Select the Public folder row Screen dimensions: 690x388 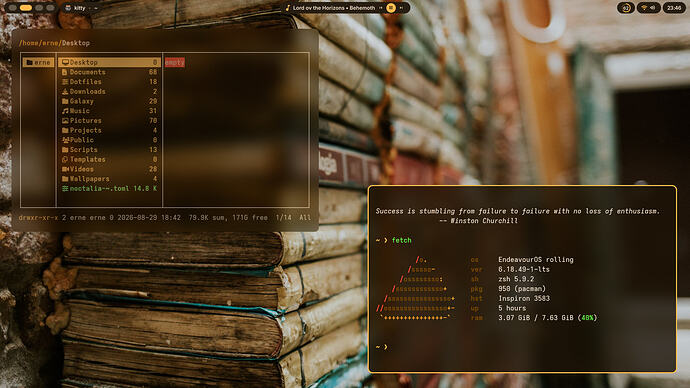[x=110, y=140]
